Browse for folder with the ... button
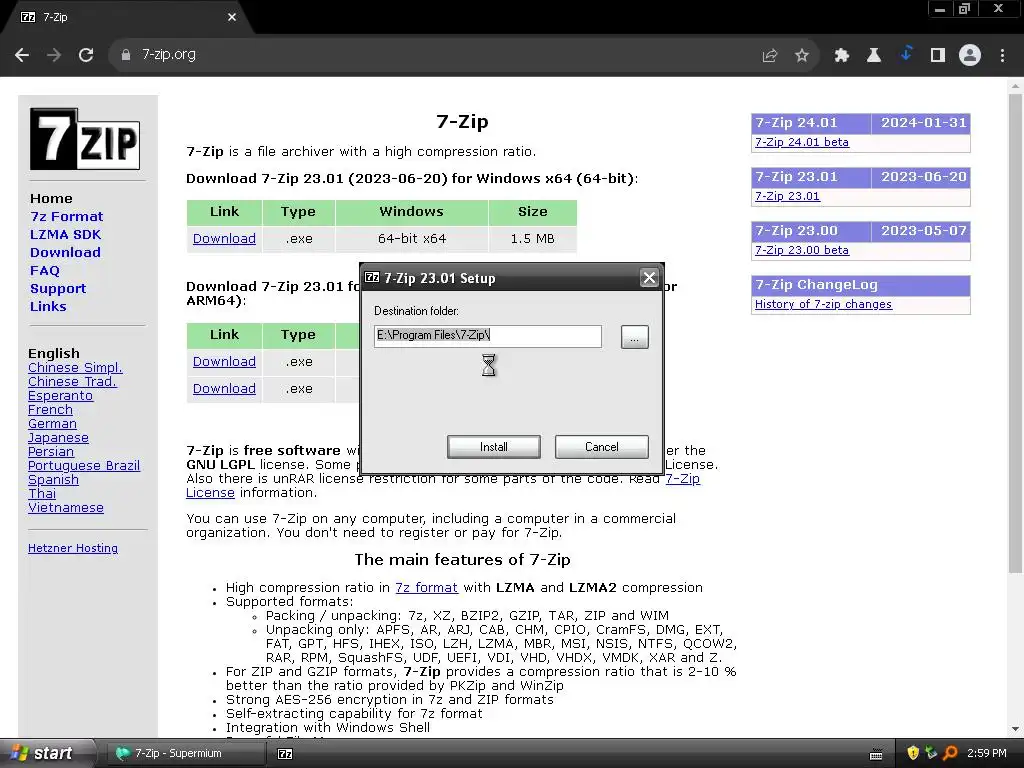Screen dimensions: 1024x768 [x=634, y=337]
